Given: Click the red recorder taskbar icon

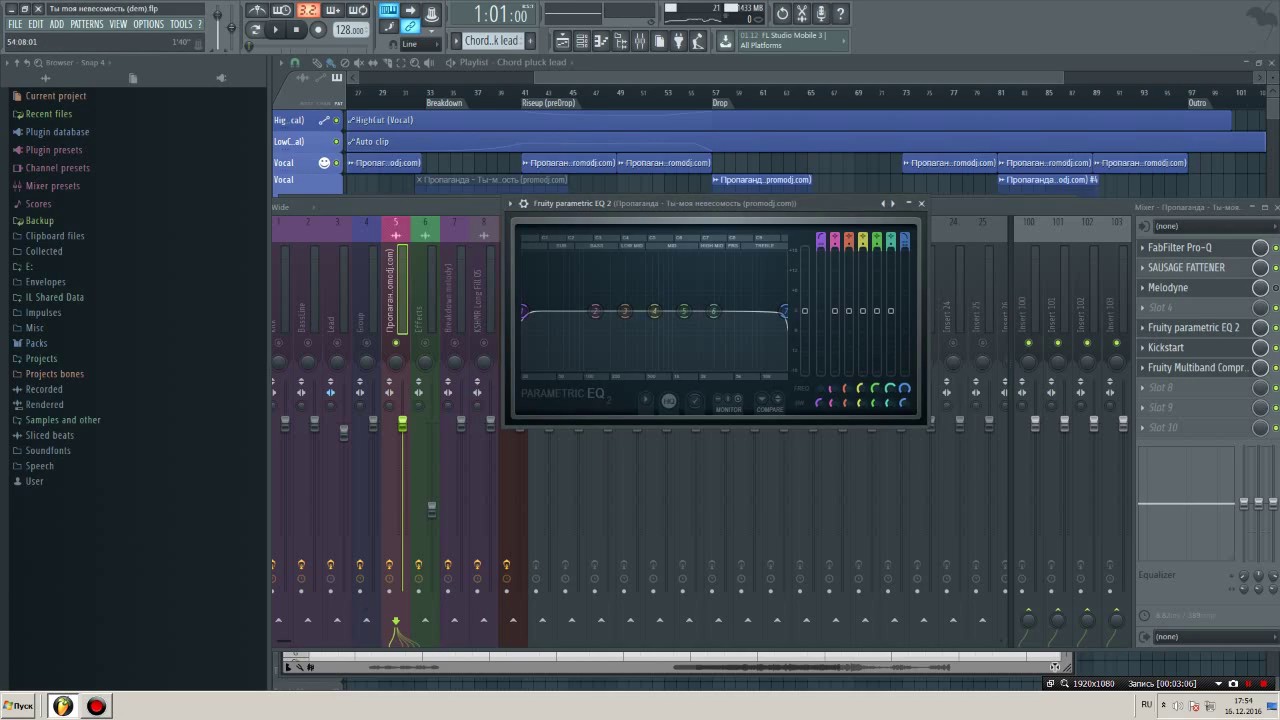Looking at the screenshot, I should 96,706.
